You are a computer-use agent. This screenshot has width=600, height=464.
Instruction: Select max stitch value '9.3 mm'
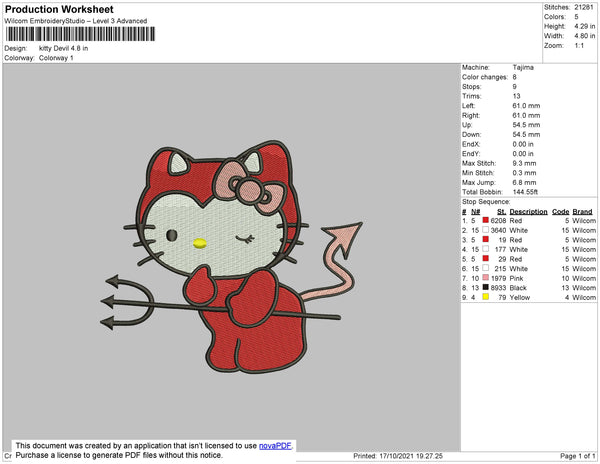point(524,163)
